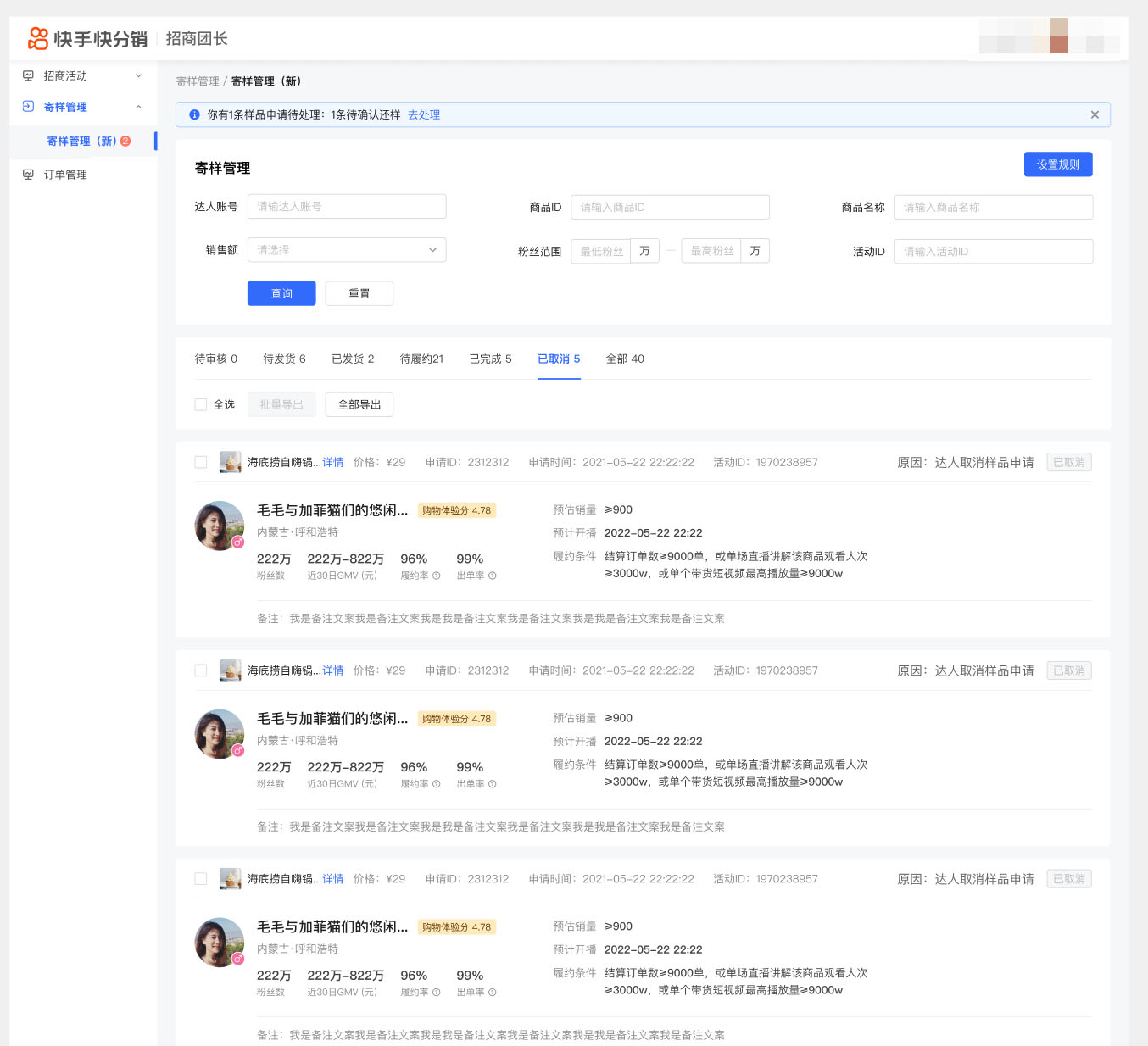Click the 招商团长 header label
This screenshot has height=1046, width=1148.
(197, 38)
